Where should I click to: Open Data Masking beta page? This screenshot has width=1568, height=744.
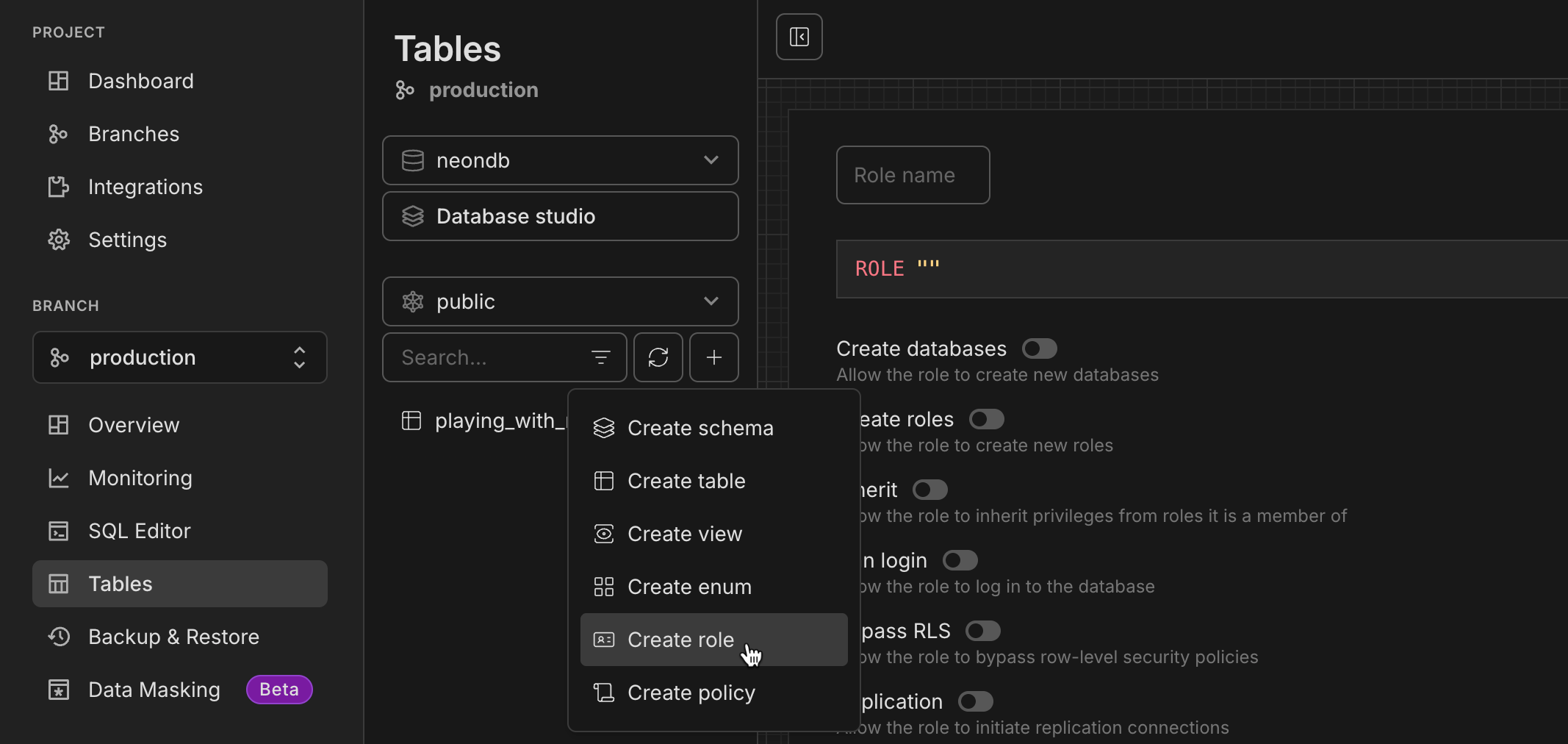pos(154,690)
